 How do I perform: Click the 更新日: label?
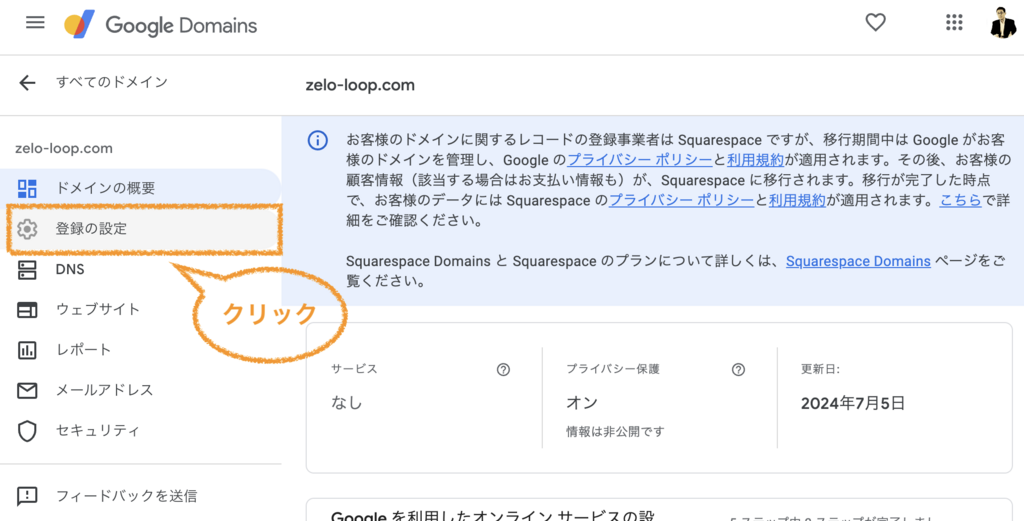click(x=820, y=370)
